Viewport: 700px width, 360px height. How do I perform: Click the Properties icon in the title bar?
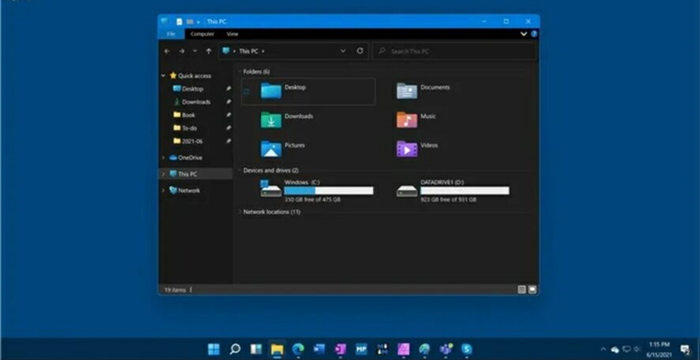coord(179,21)
